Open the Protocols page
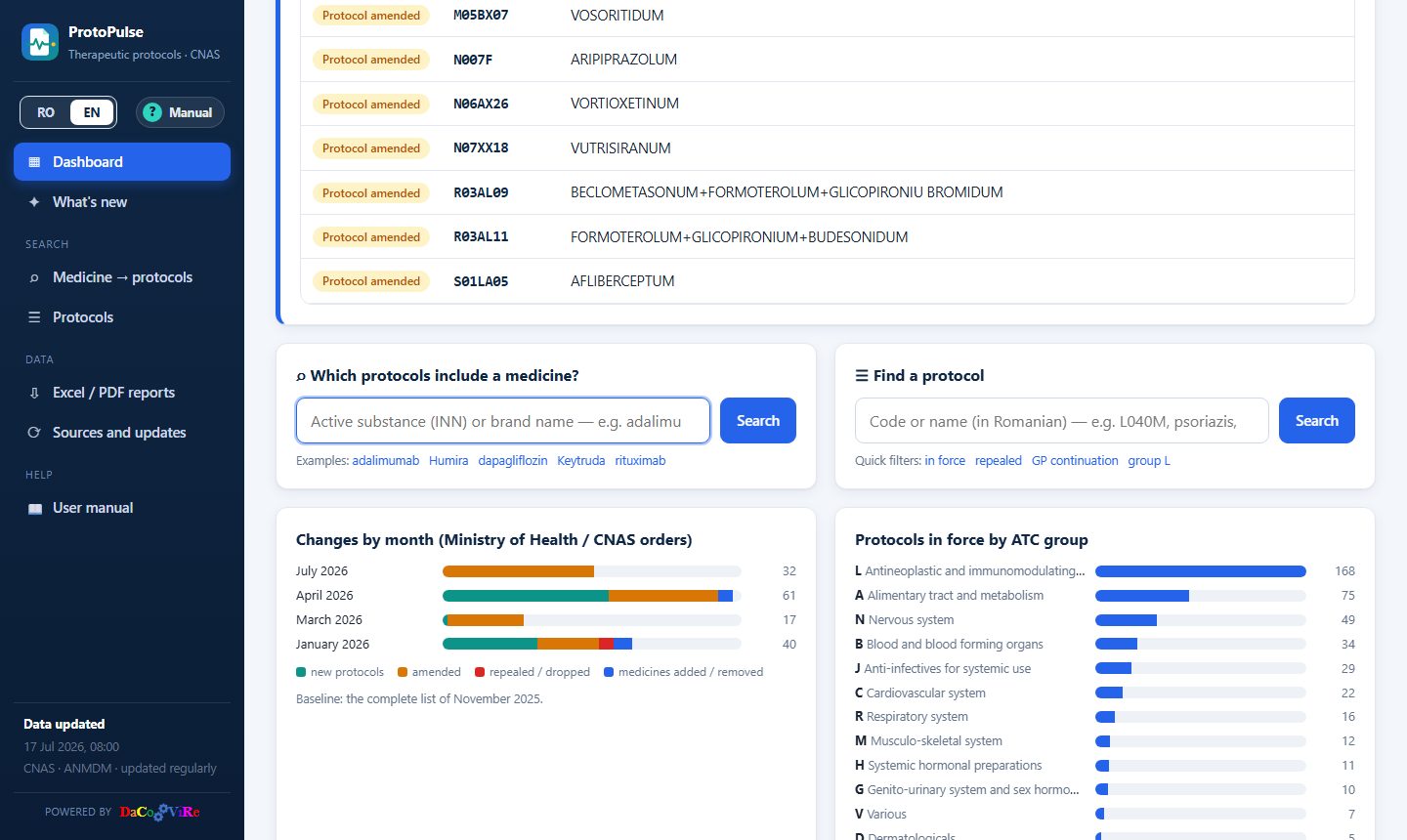 tap(122, 317)
